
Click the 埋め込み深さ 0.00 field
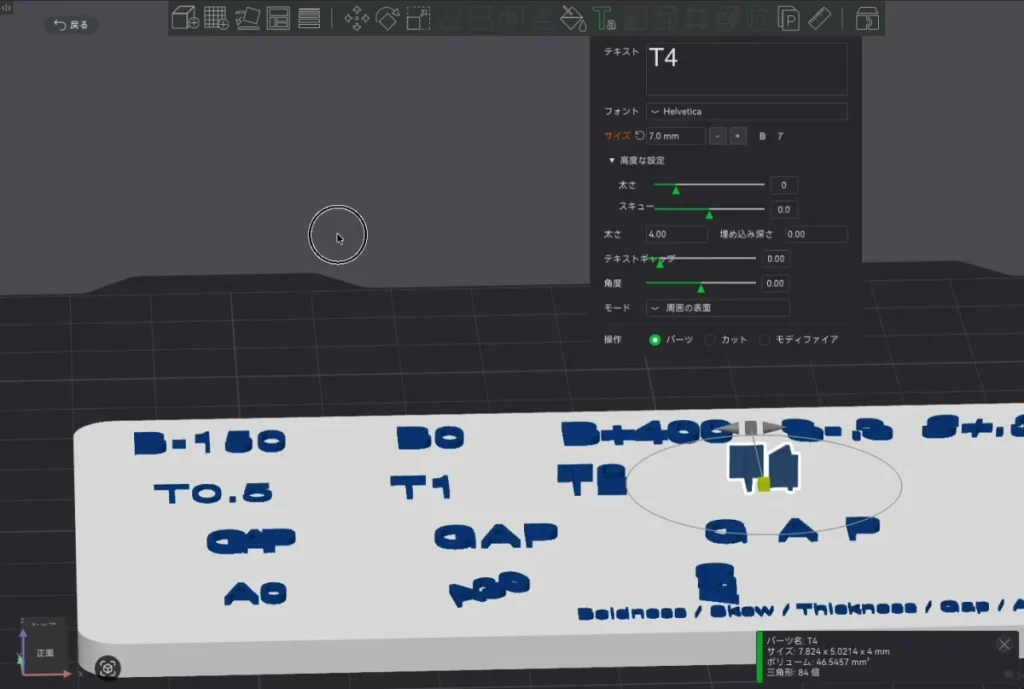(x=816, y=234)
